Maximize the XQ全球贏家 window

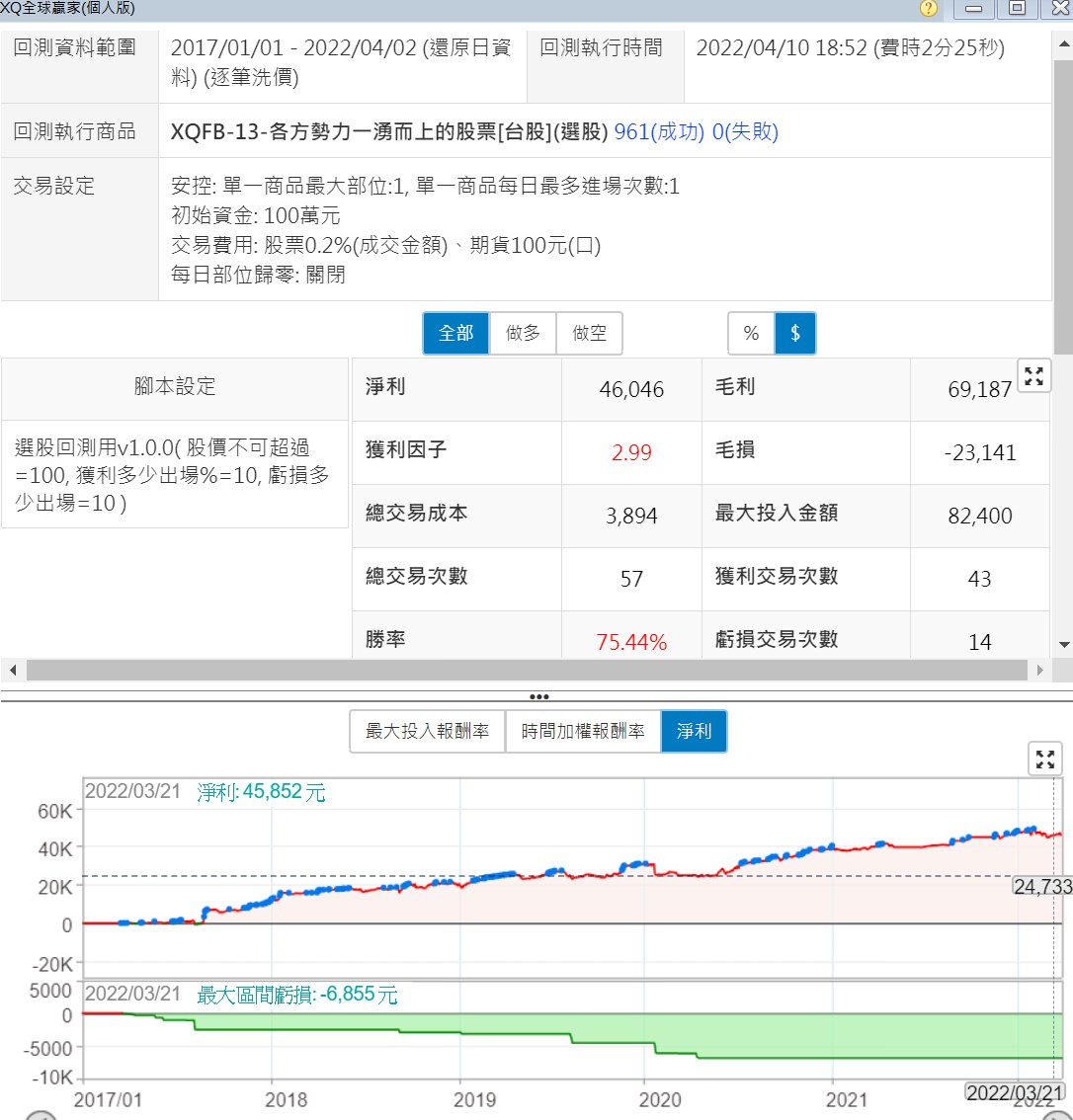click(x=1016, y=9)
